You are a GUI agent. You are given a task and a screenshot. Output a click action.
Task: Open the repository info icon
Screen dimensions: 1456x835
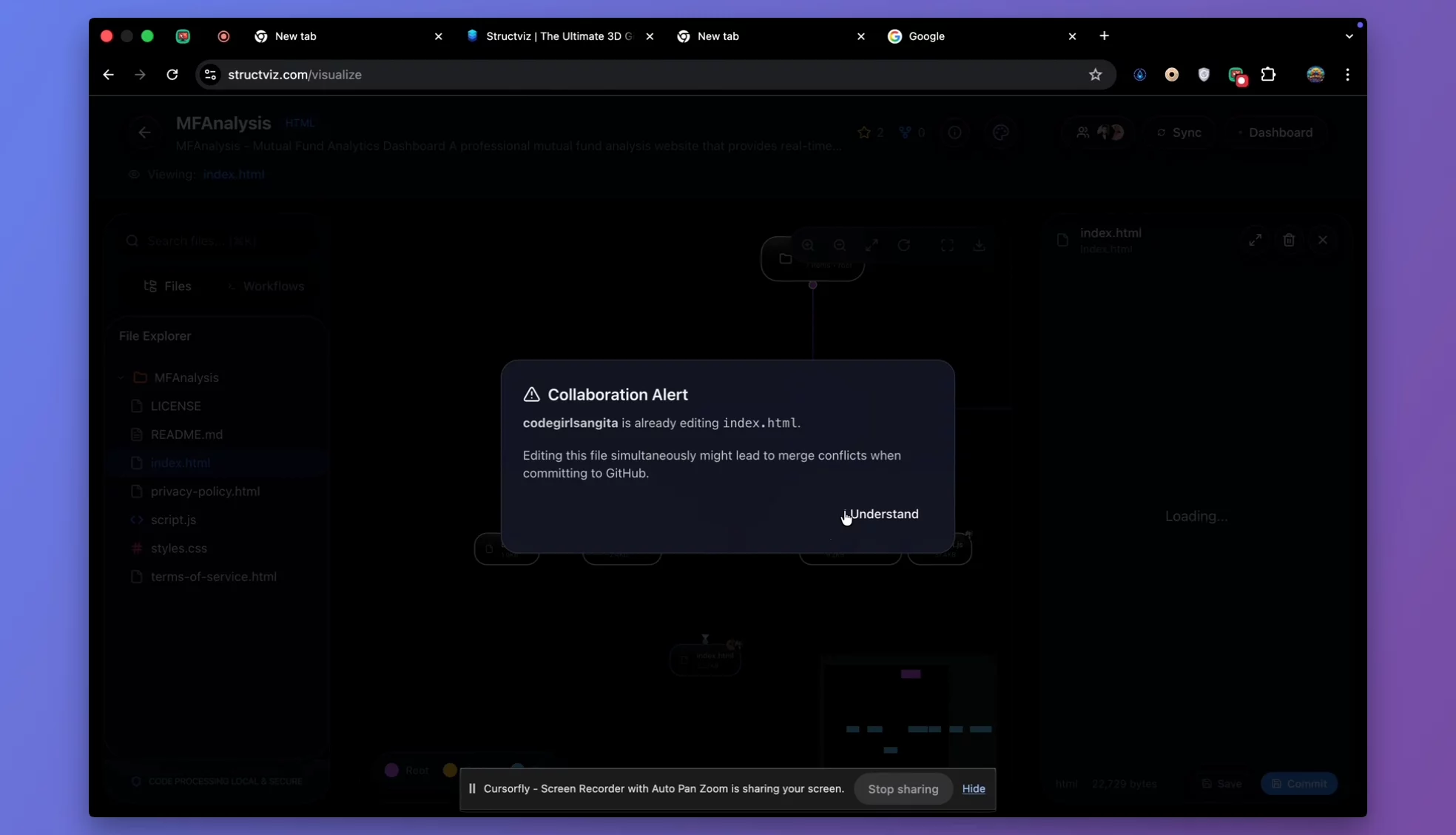pyautogui.click(x=955, y=133)
